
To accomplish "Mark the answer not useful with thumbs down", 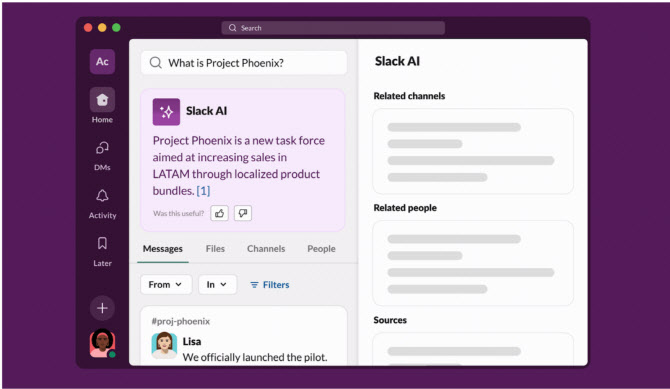I will tap(243, 213).
